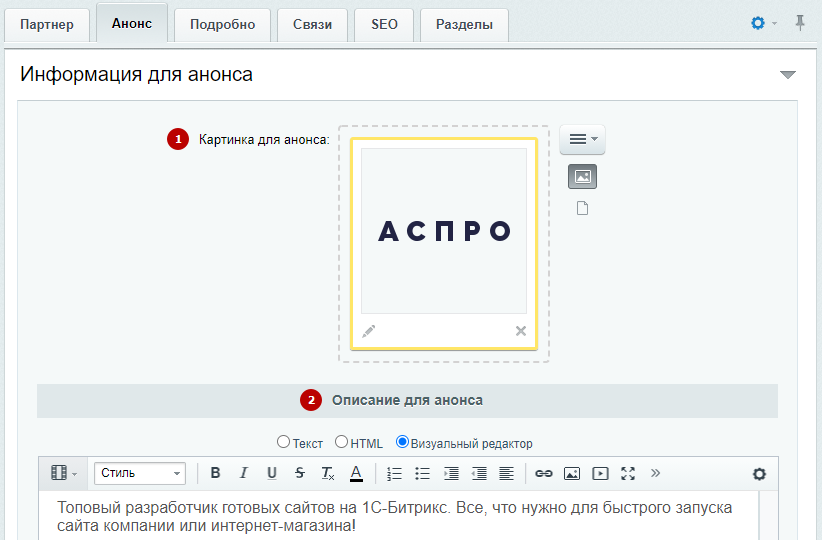Screen dimensions: 822x540
Task: Insert a bulleted list
Action: (x=423, y=473)
